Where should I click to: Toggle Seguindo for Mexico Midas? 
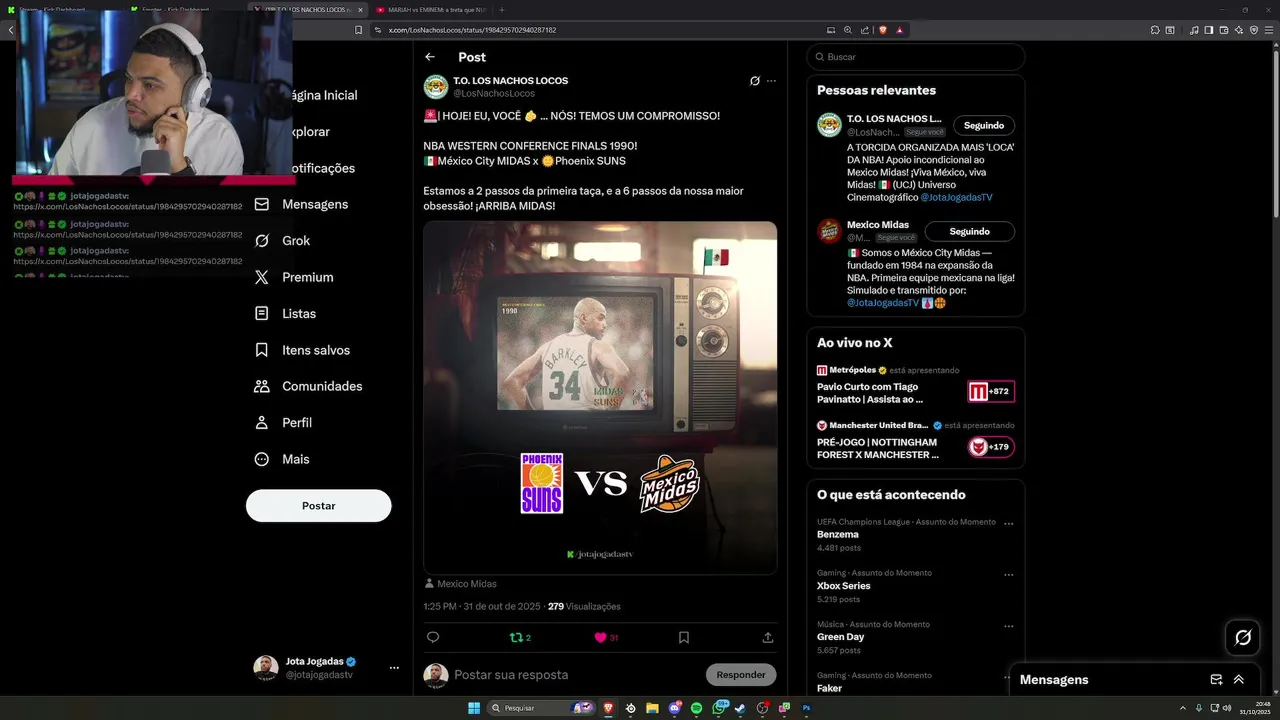pyautogui.click(x=969, y=231)
